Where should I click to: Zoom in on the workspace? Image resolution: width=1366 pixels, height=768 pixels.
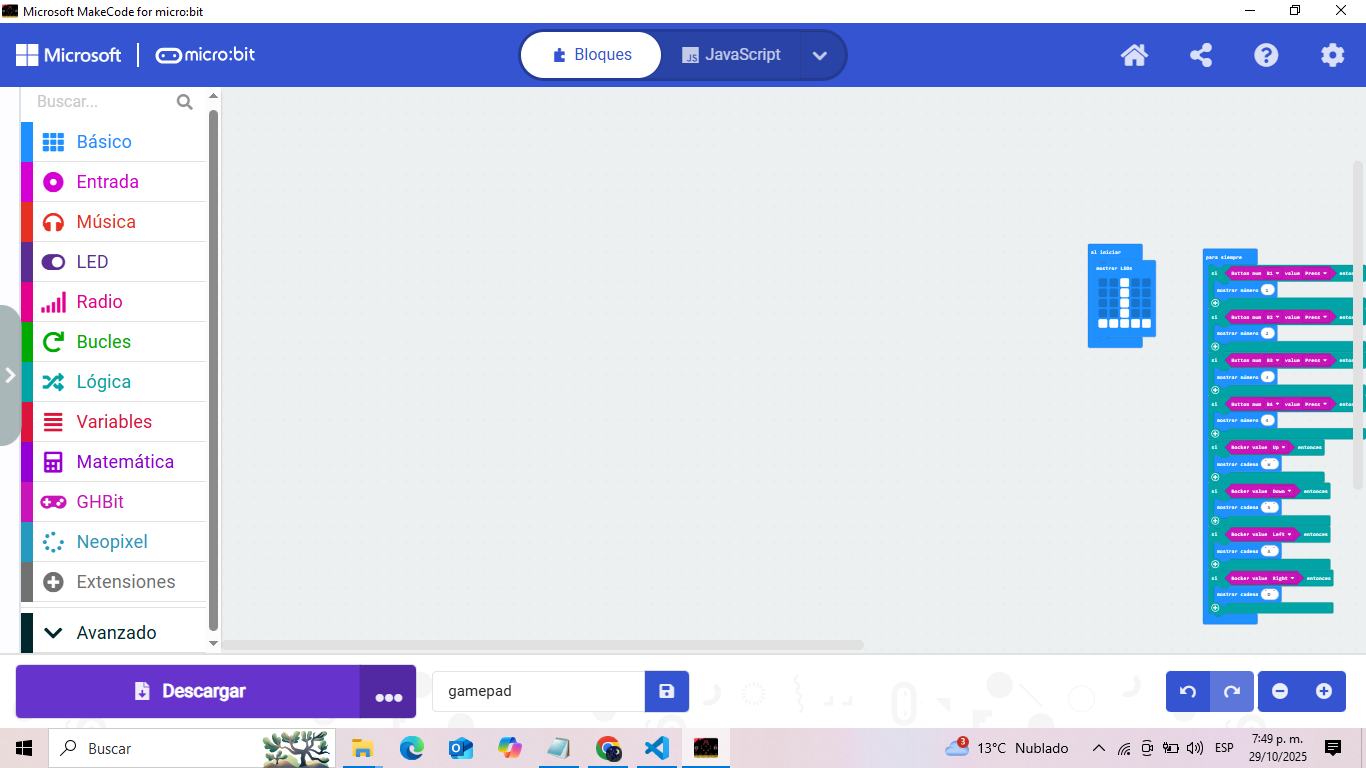point(1324,691)
